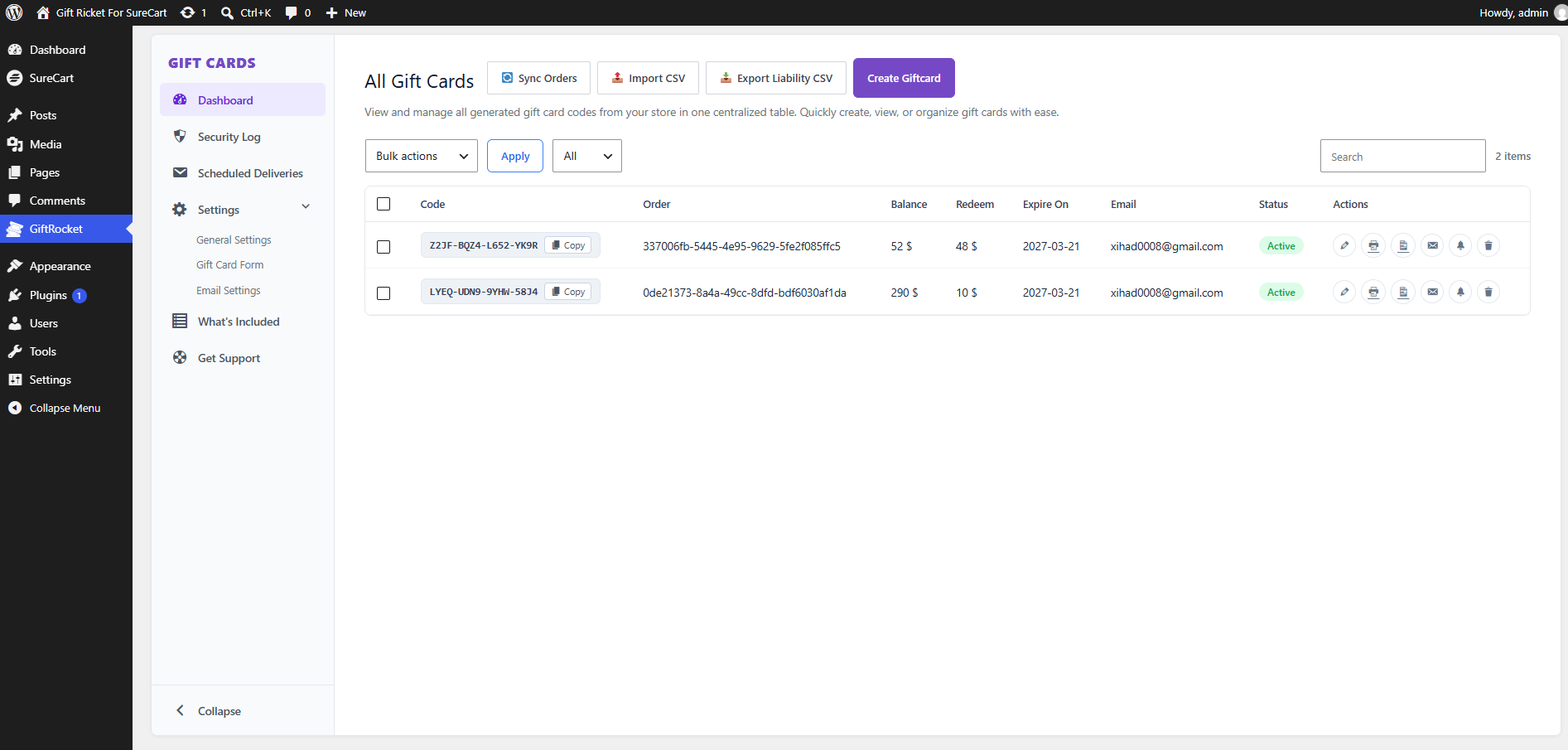Open Security Log in Gift Cards menu

pos(243,137)
